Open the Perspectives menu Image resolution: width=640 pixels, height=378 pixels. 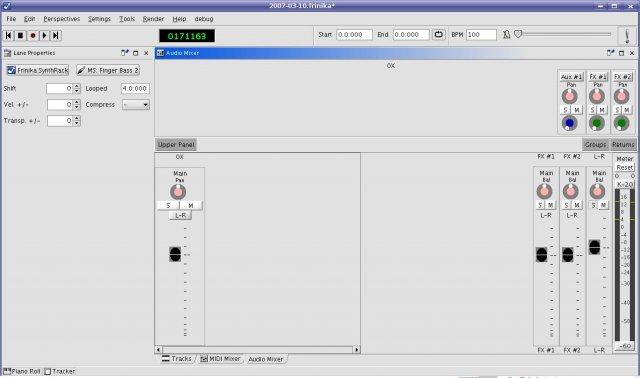click(62, 19)
